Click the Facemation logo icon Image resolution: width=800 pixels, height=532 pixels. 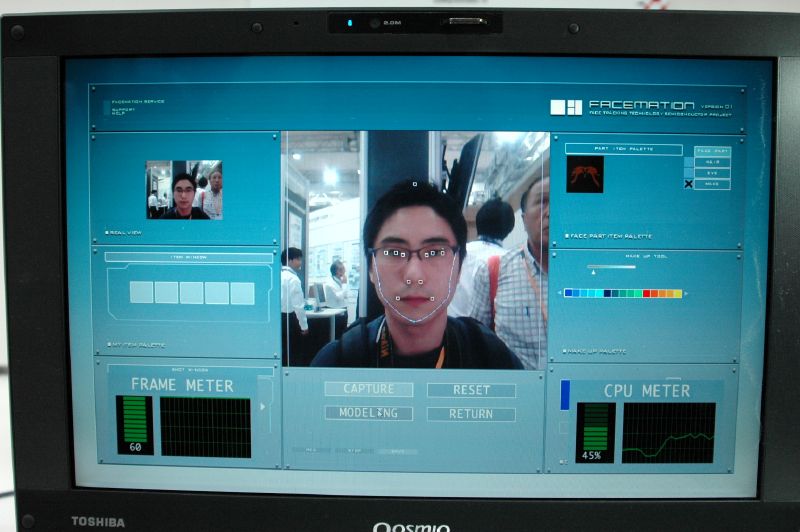point(565,107)
